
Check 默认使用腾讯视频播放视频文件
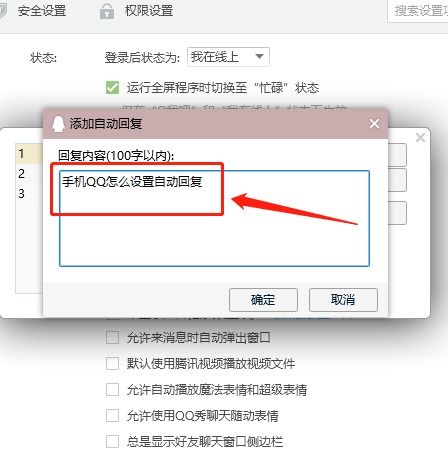pos(112,363)
